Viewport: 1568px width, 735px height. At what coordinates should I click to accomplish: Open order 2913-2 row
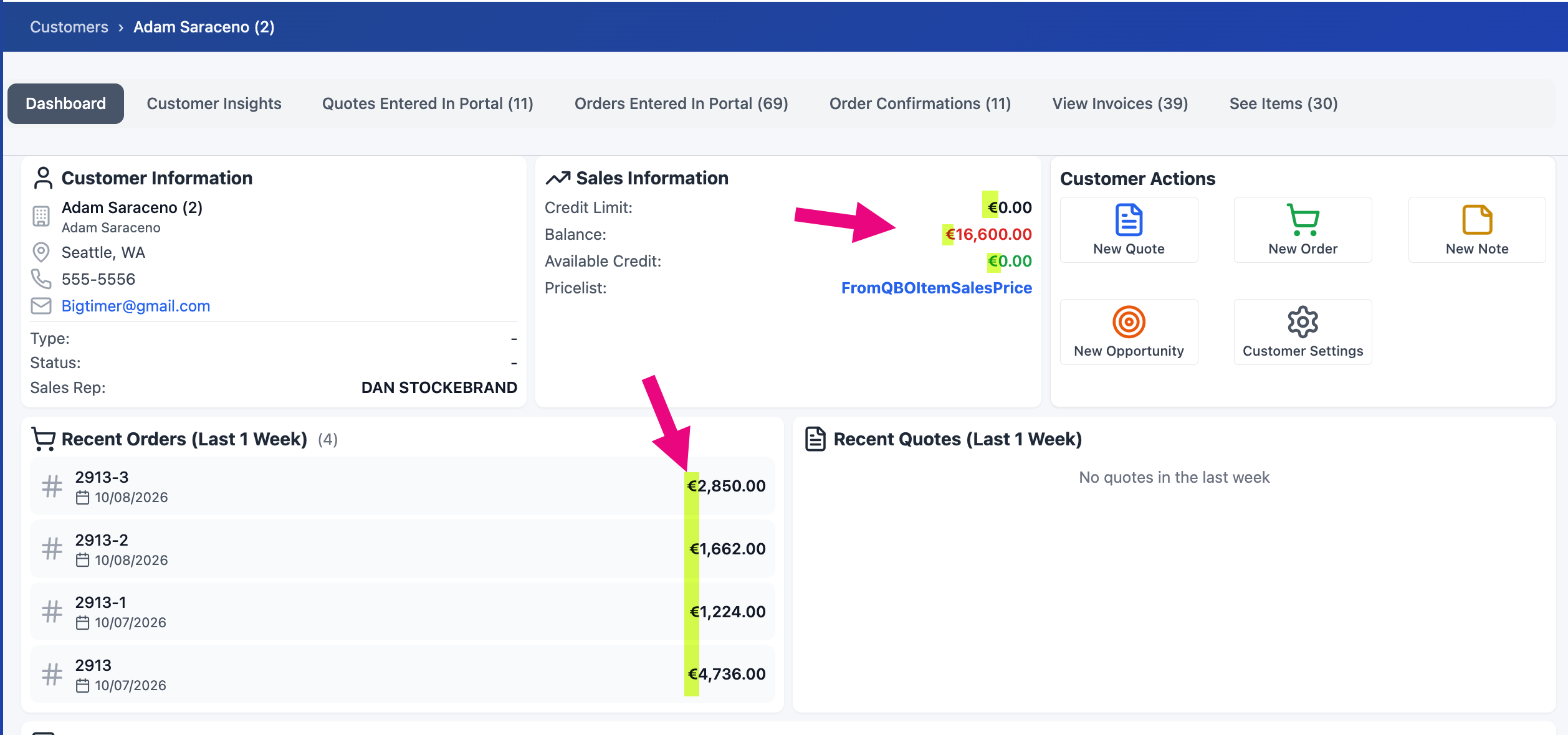click(x=402, y=549)
